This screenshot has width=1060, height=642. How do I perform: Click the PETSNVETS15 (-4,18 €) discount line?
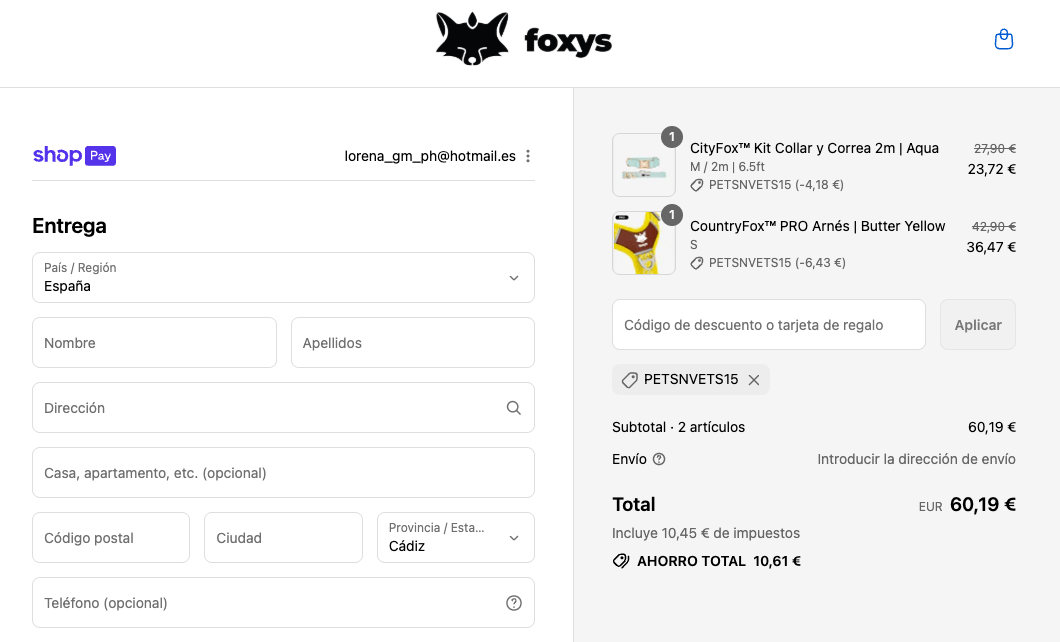point(776,184)
